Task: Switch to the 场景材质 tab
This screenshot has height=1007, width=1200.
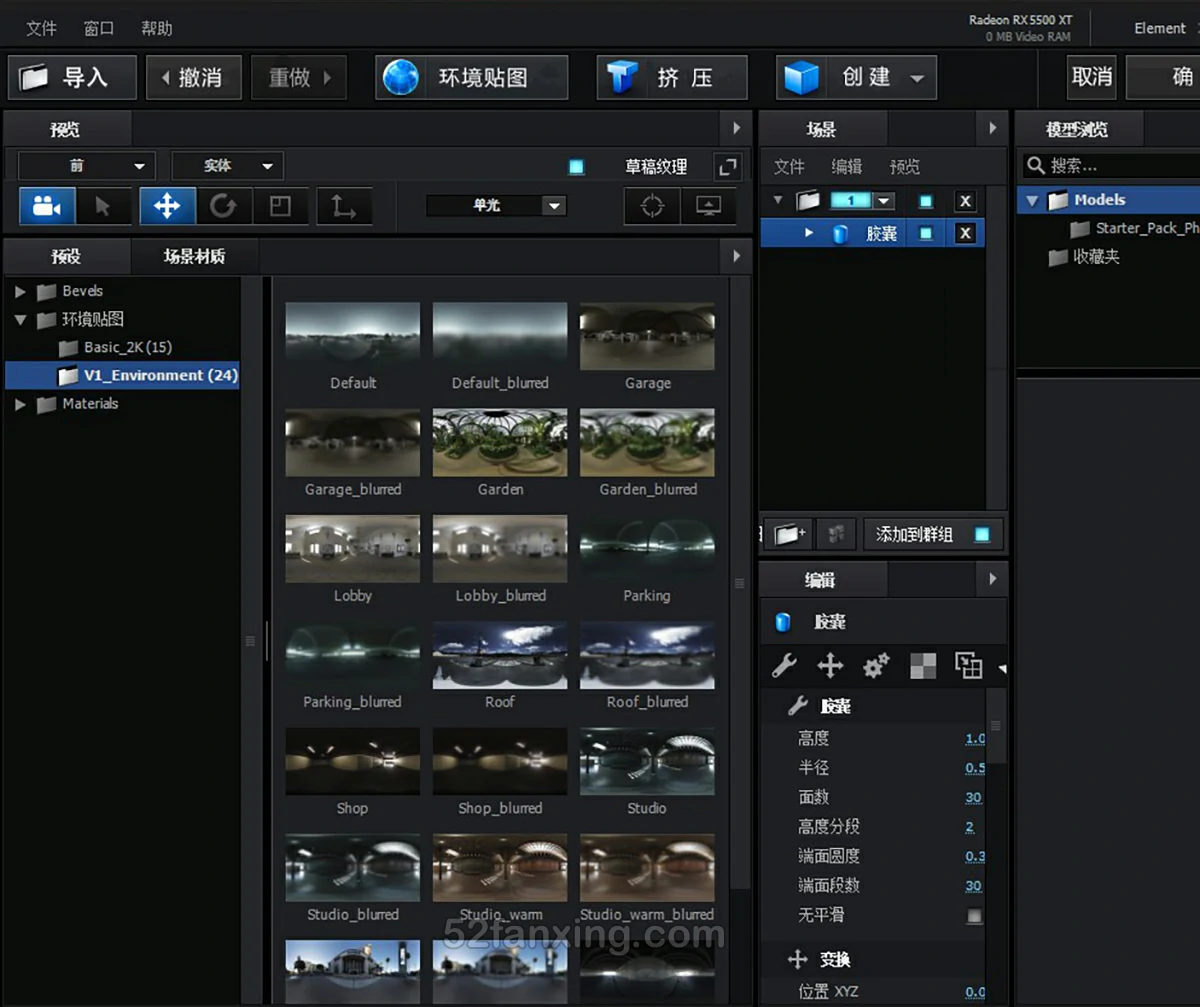Action: tap(195, 256)
